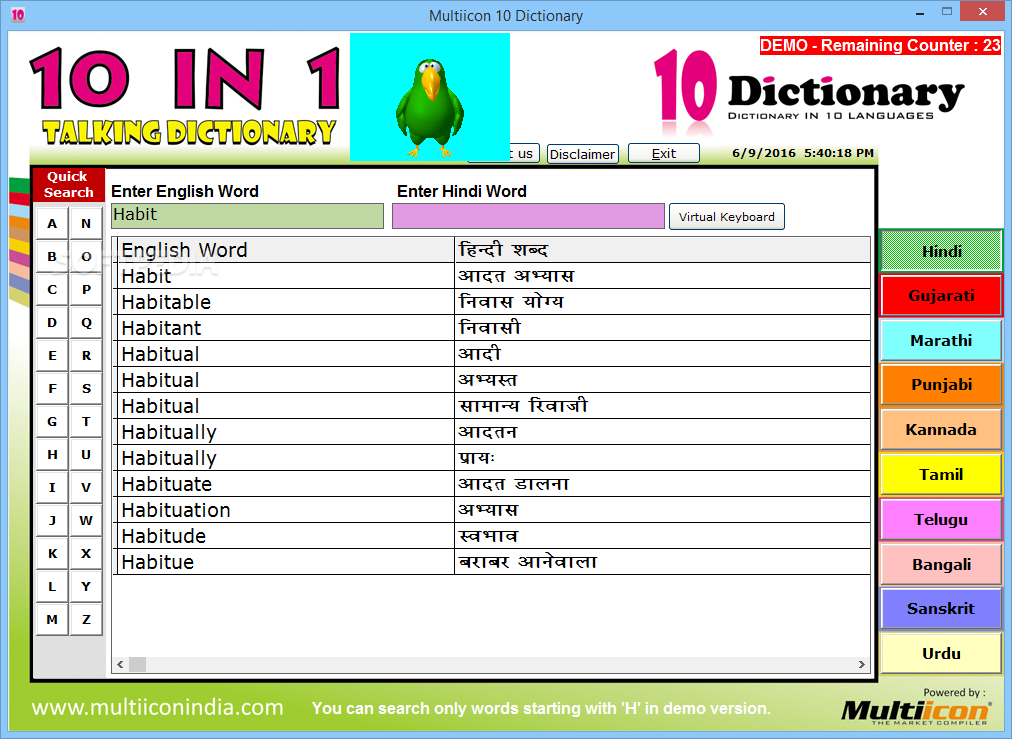Screen dimensions: 1012x739
Task: Click the Enter Hindi Word field
Action: pyautogui.click(x=528, y=216)
